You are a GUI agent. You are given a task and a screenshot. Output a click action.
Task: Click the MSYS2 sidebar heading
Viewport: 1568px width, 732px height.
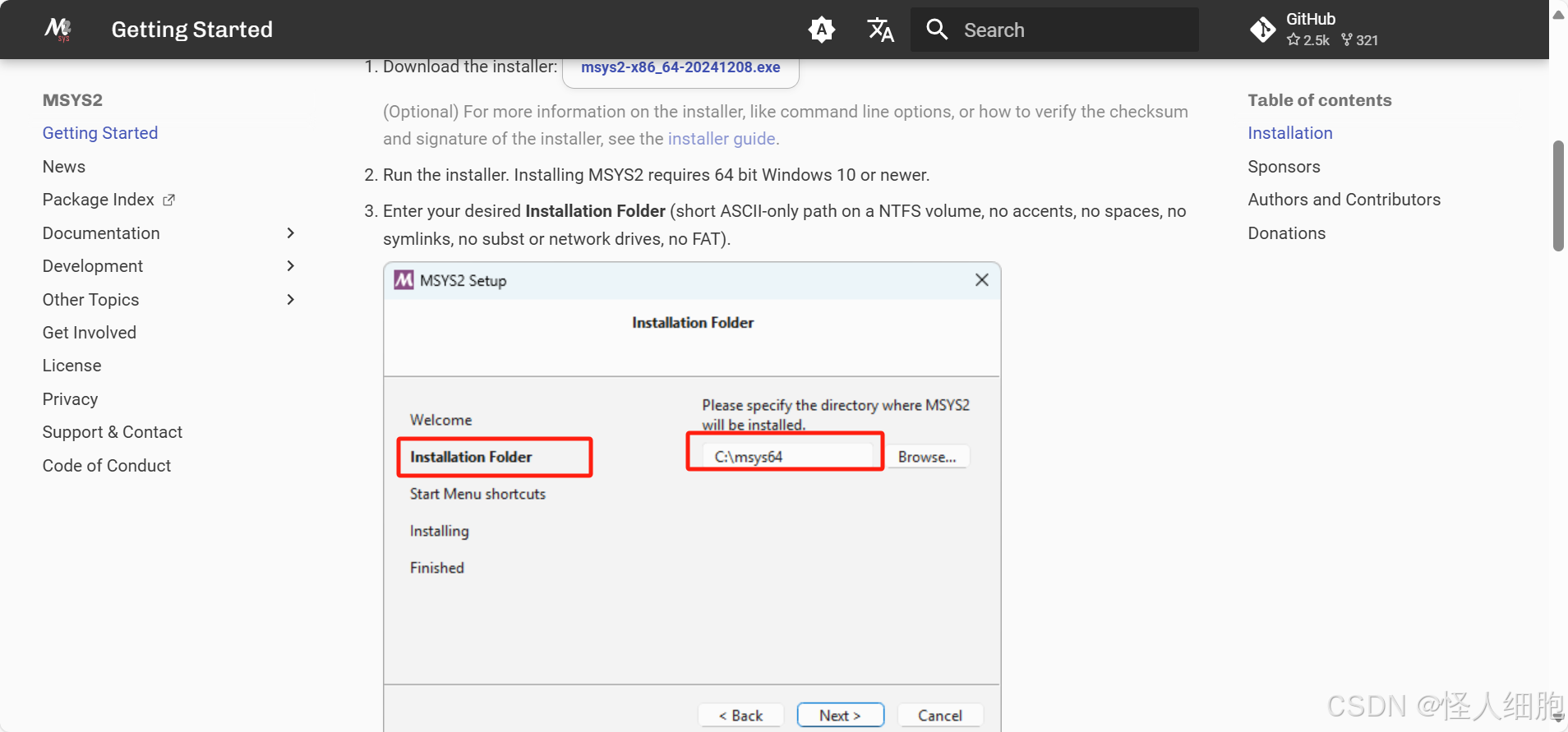pos(72,100)
